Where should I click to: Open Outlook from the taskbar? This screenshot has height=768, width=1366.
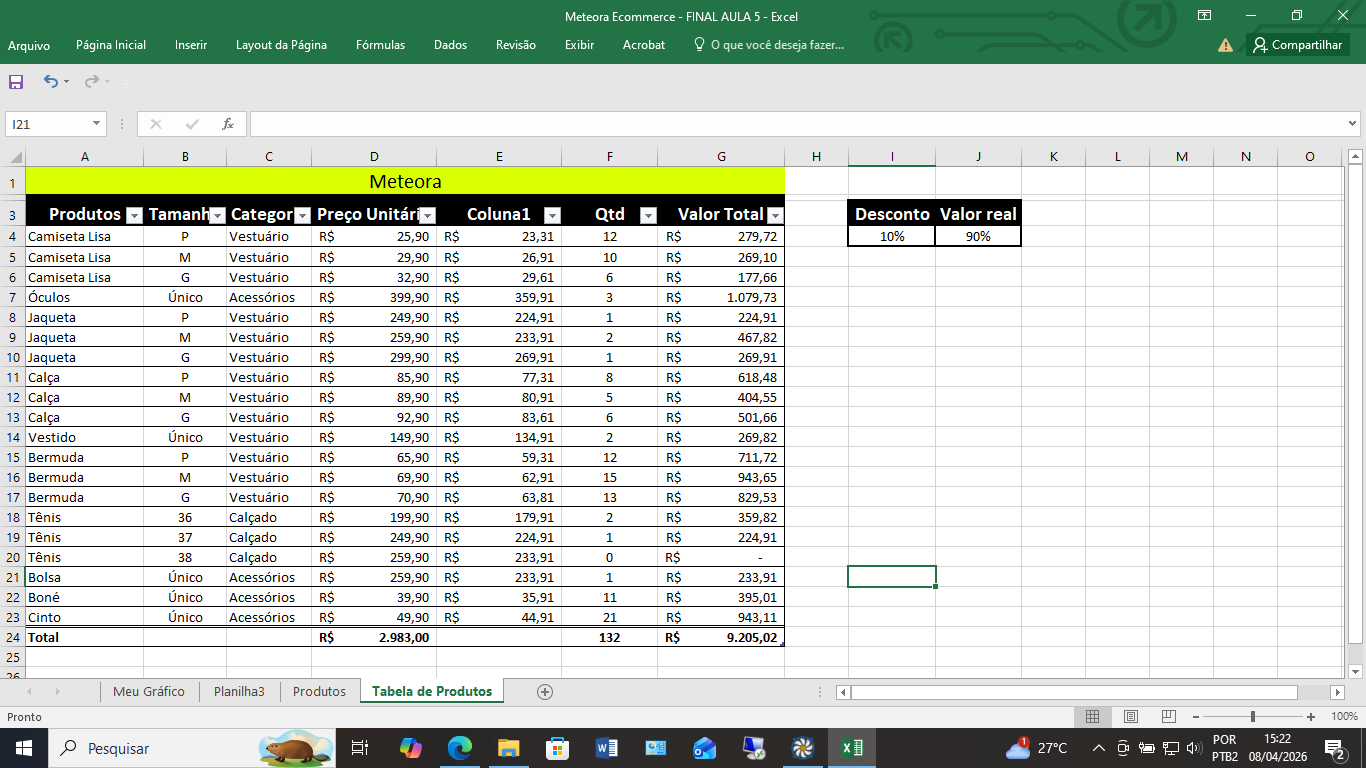tap(704, 748)
